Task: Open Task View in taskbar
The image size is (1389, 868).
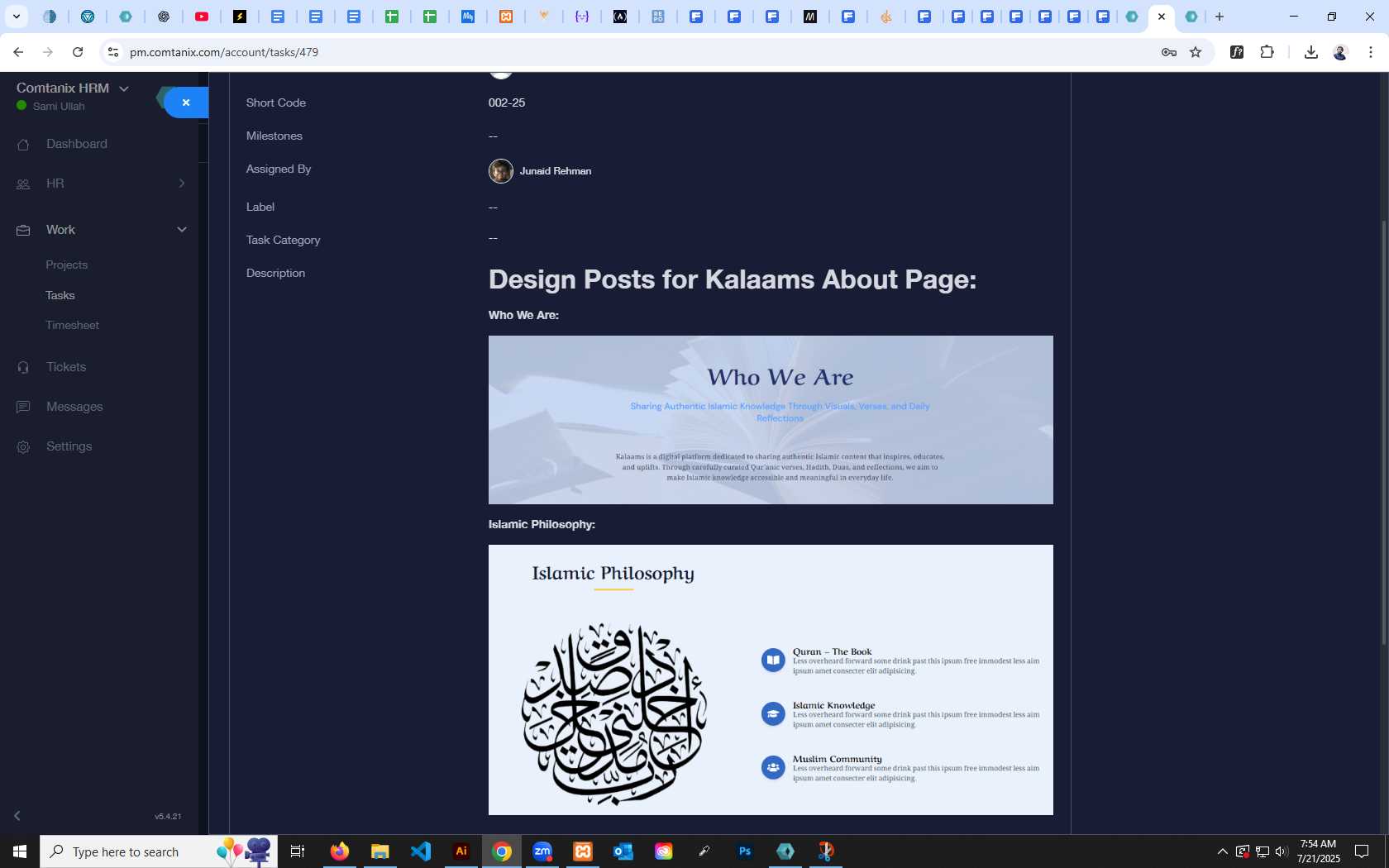Action: coord(298,851)
